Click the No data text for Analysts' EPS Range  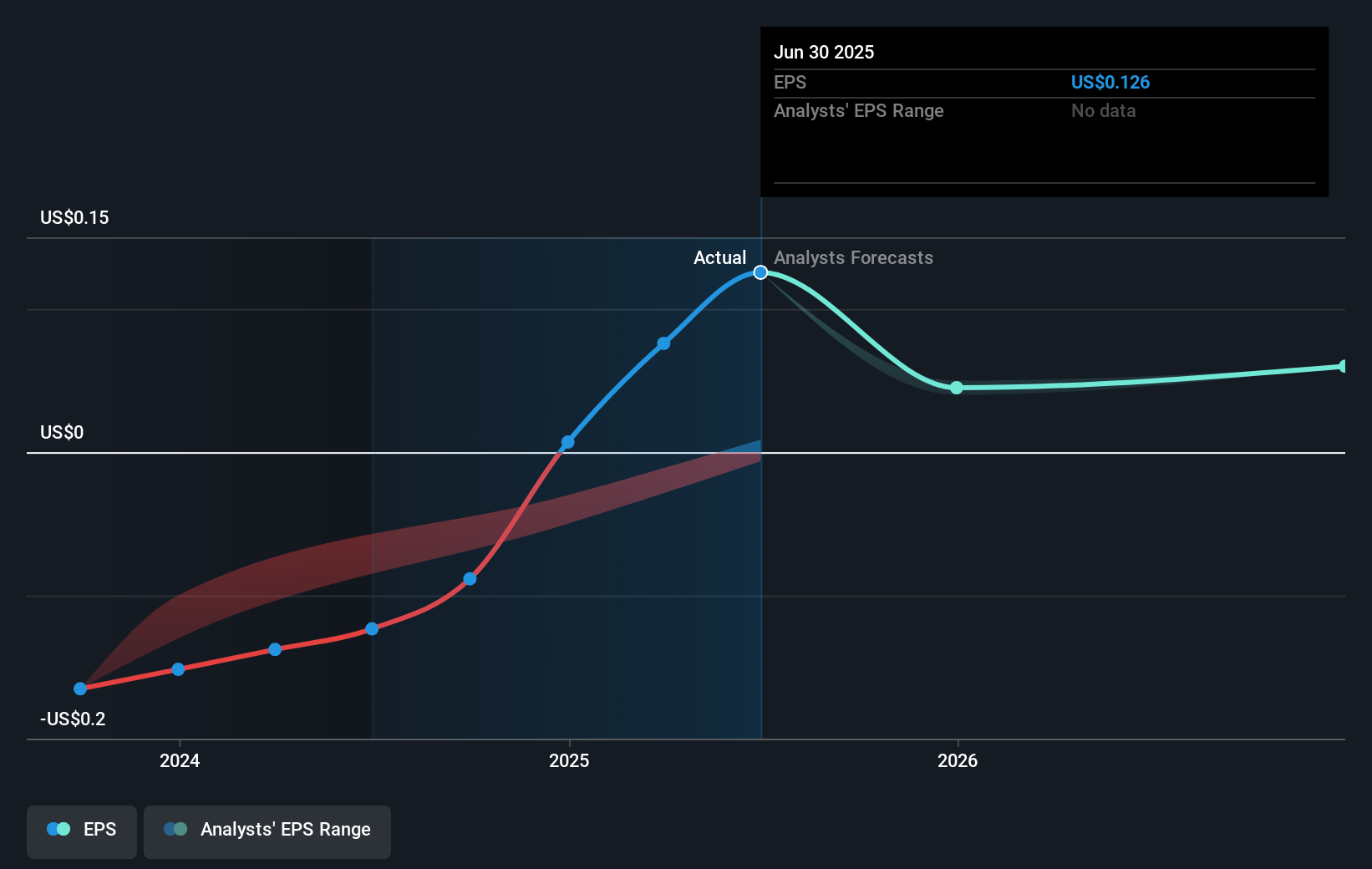click(x=1103, y=110)
